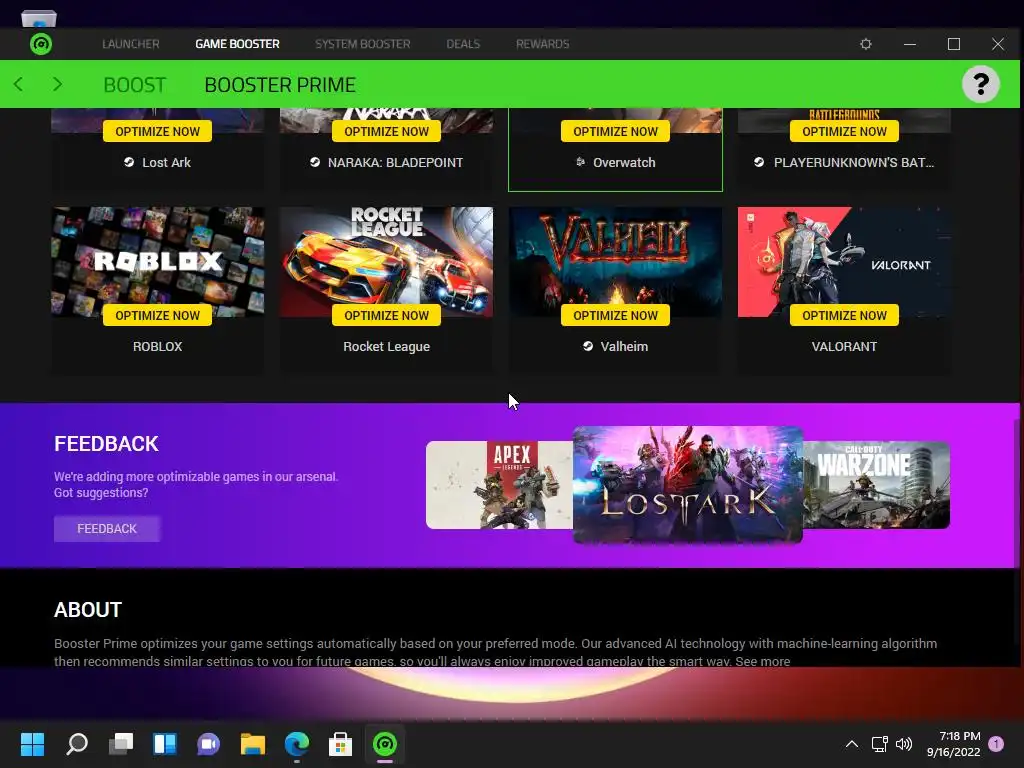Optimize Overwatch now
This screenshot has height=768, width=1024.
pyautogui.click(x=615, y=131)
